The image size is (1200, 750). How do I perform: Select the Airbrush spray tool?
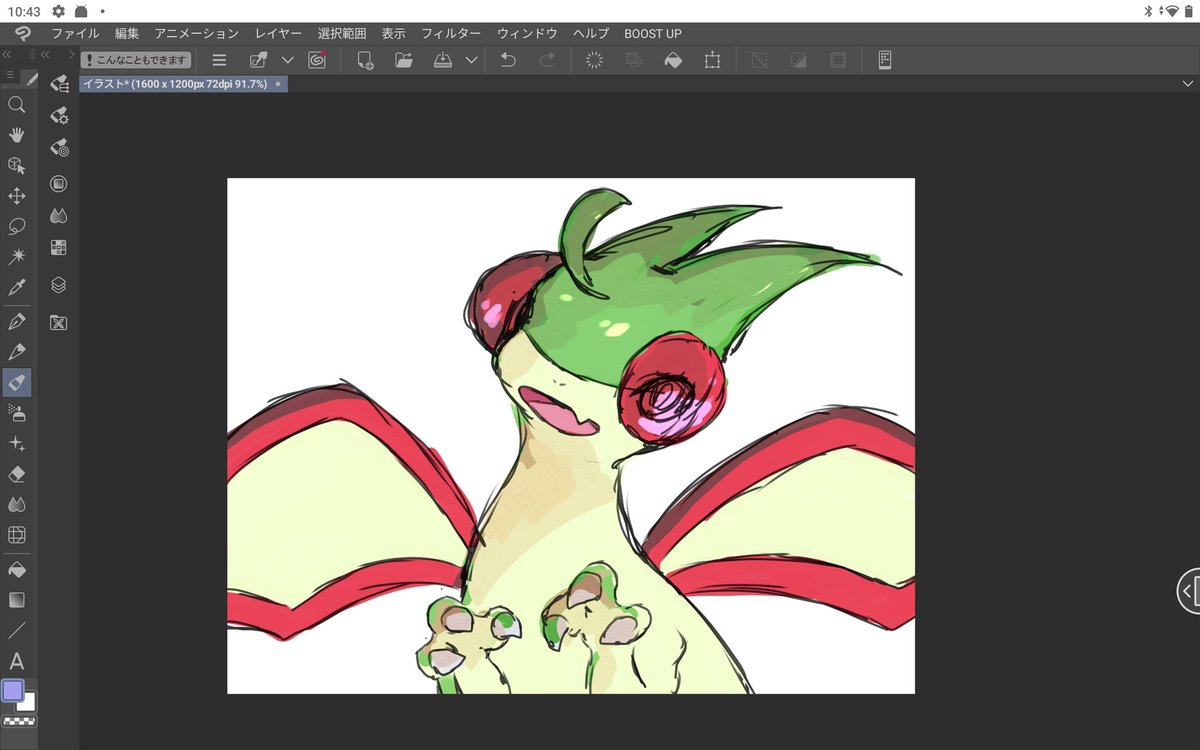pos(16,412)
